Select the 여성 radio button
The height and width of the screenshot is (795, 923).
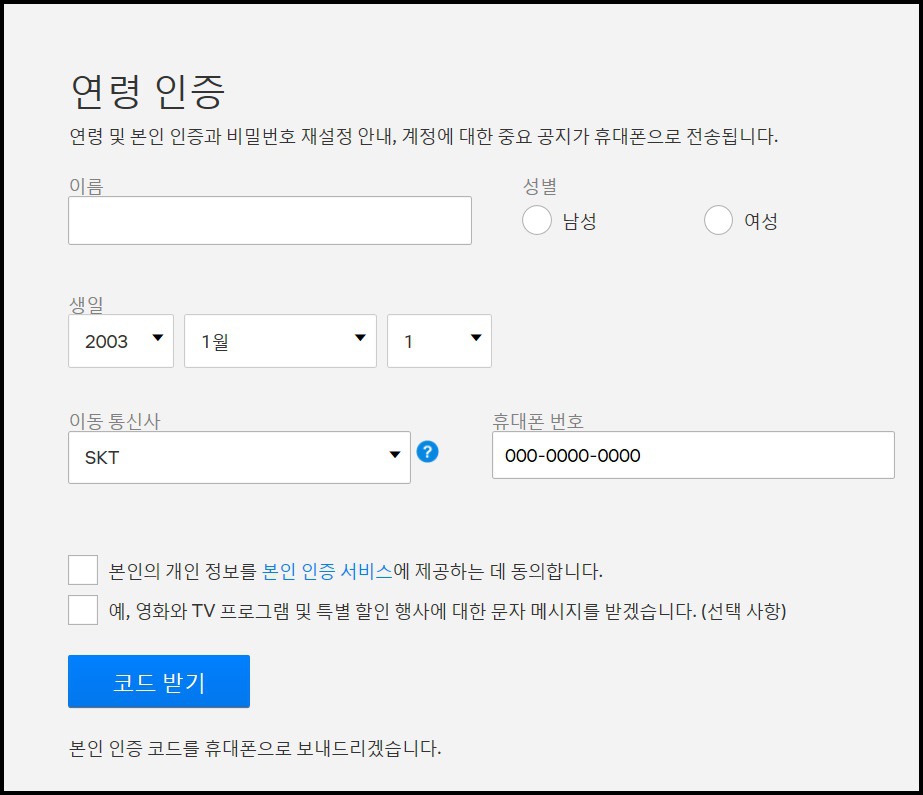click(x=718, y=220)
